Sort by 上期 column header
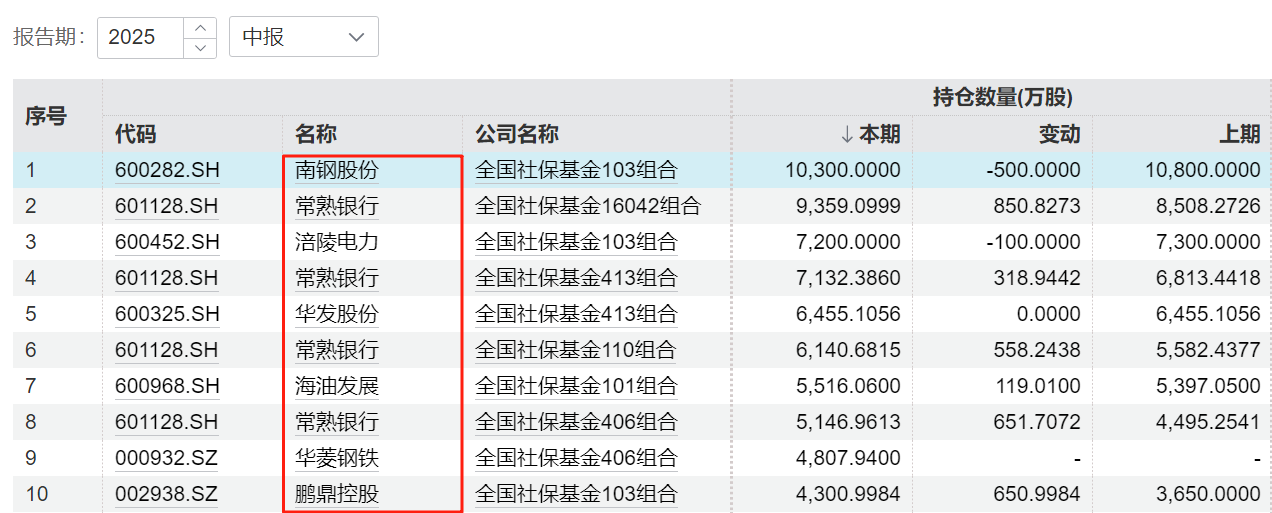The image size is (1272, 513). pyautogui.click(x=1239, y=134)
